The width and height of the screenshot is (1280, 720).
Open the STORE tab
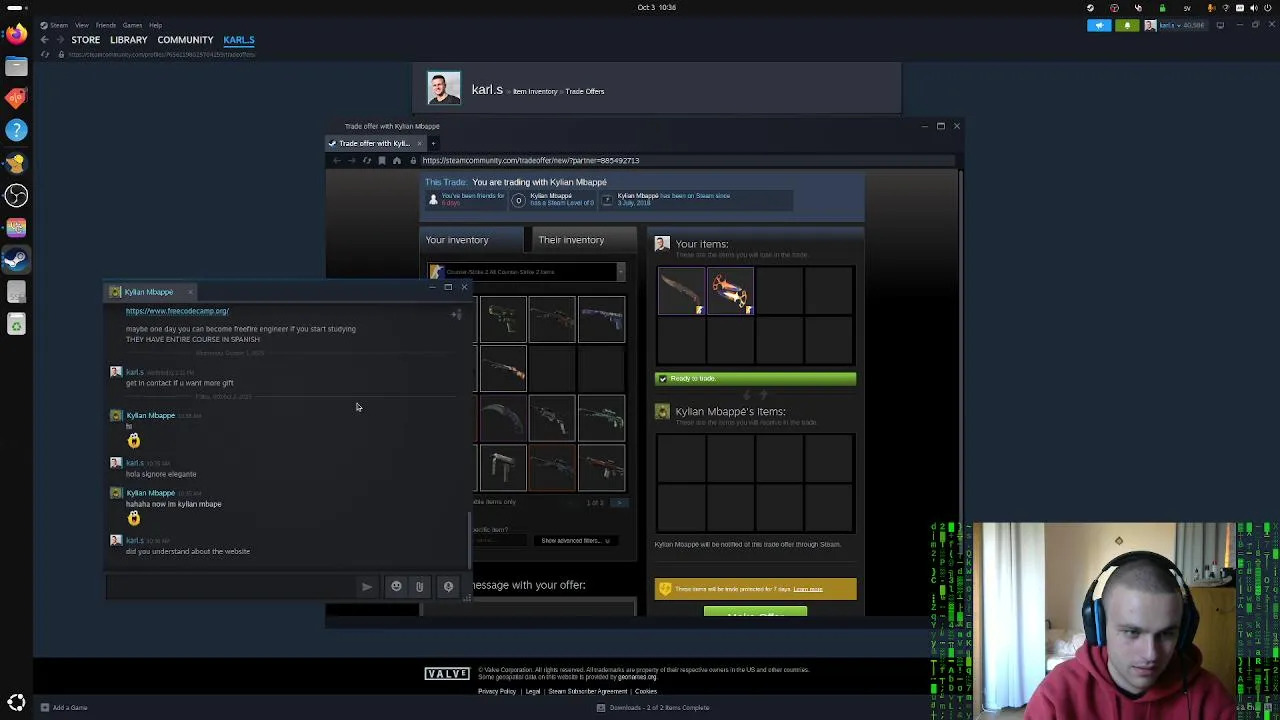pos(86,40)
